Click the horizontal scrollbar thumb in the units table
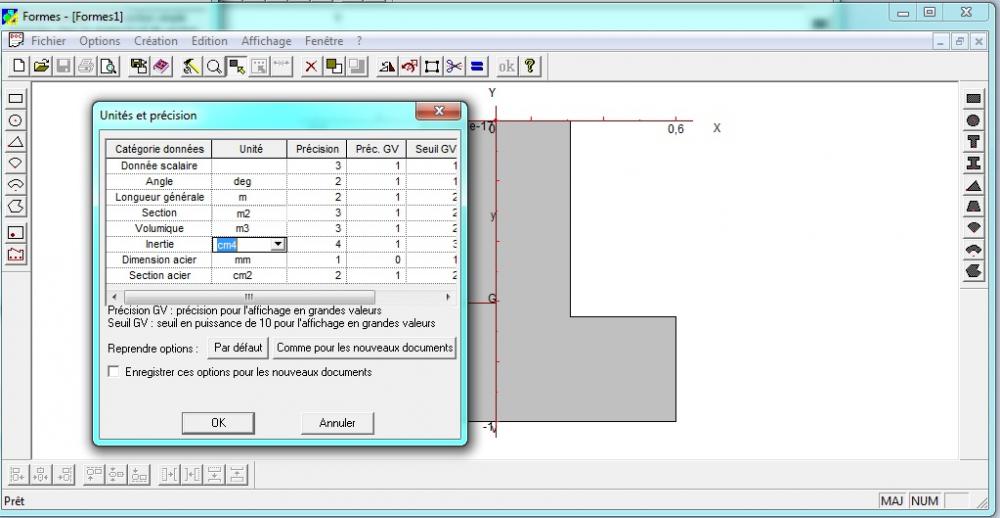1000x518 pixels. tap(249, 297)
